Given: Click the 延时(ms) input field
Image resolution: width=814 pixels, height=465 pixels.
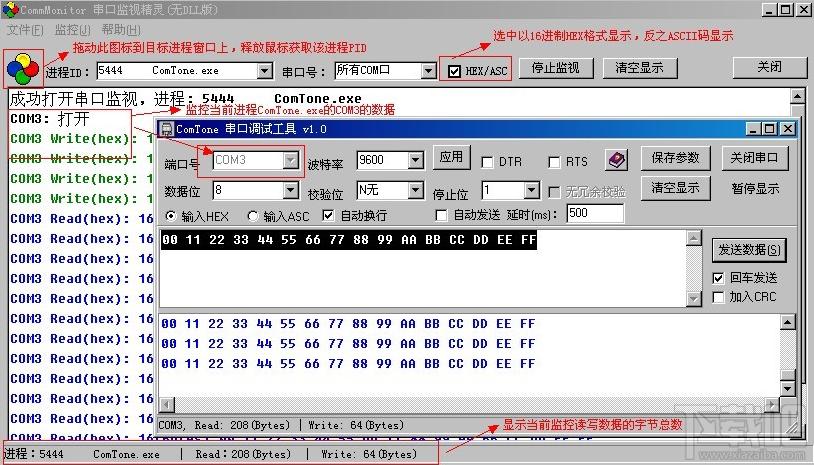Looking at the screenshot, I should [594, 214].
